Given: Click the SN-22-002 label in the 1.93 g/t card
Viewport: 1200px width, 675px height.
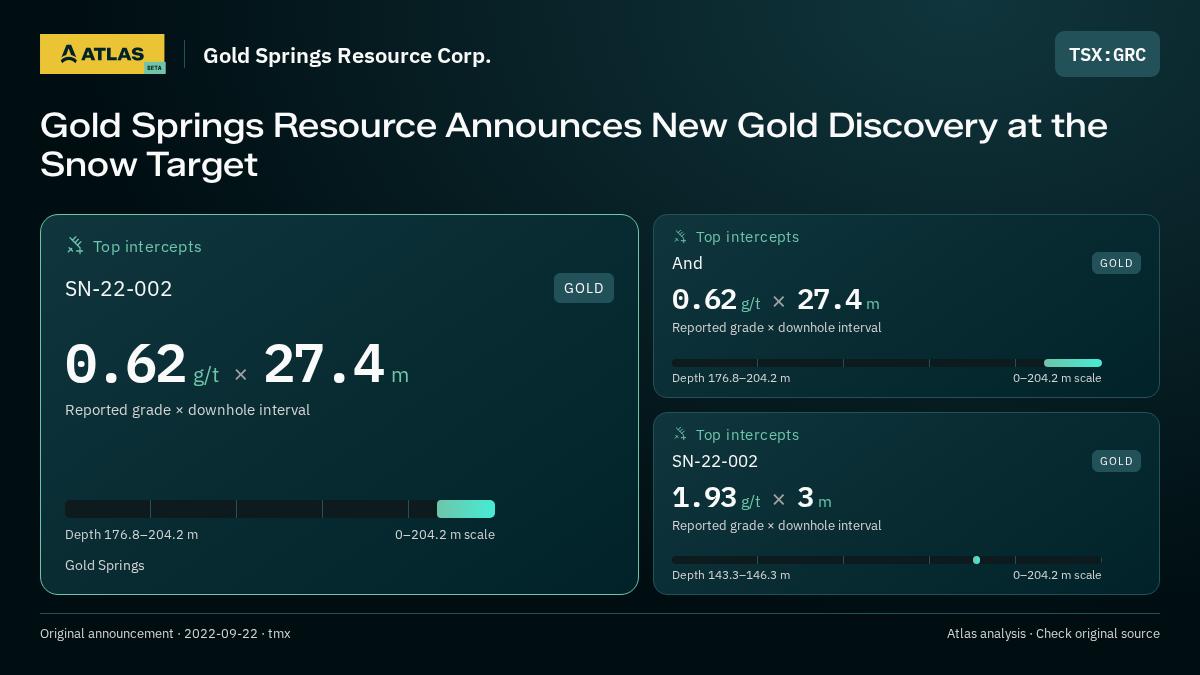Looking at the screenshot, I should click(x=715, y=461).
